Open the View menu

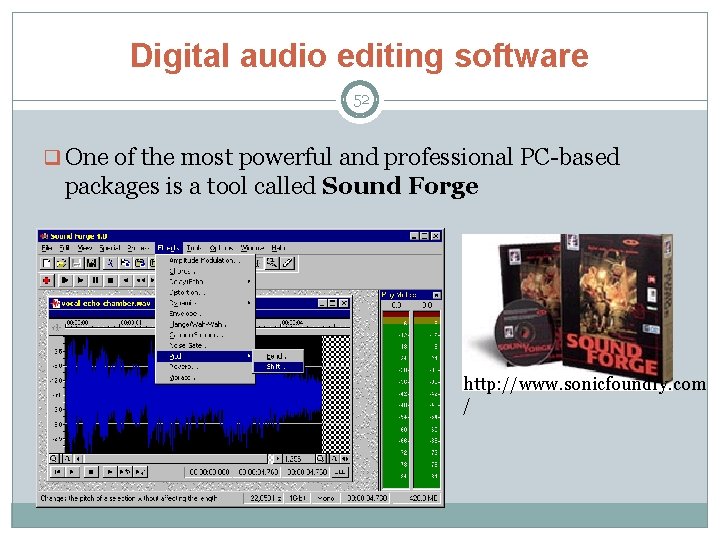pos(84,248)
